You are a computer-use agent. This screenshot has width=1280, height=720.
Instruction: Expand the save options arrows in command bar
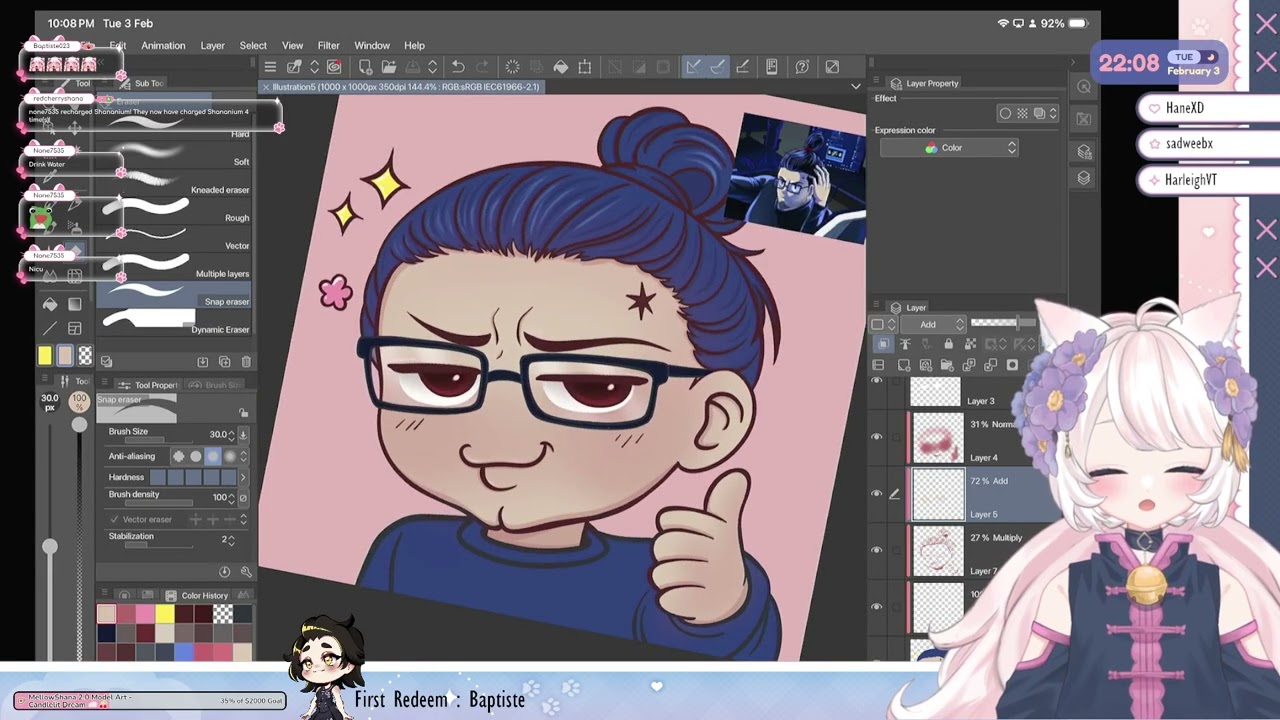coord(432,67)
